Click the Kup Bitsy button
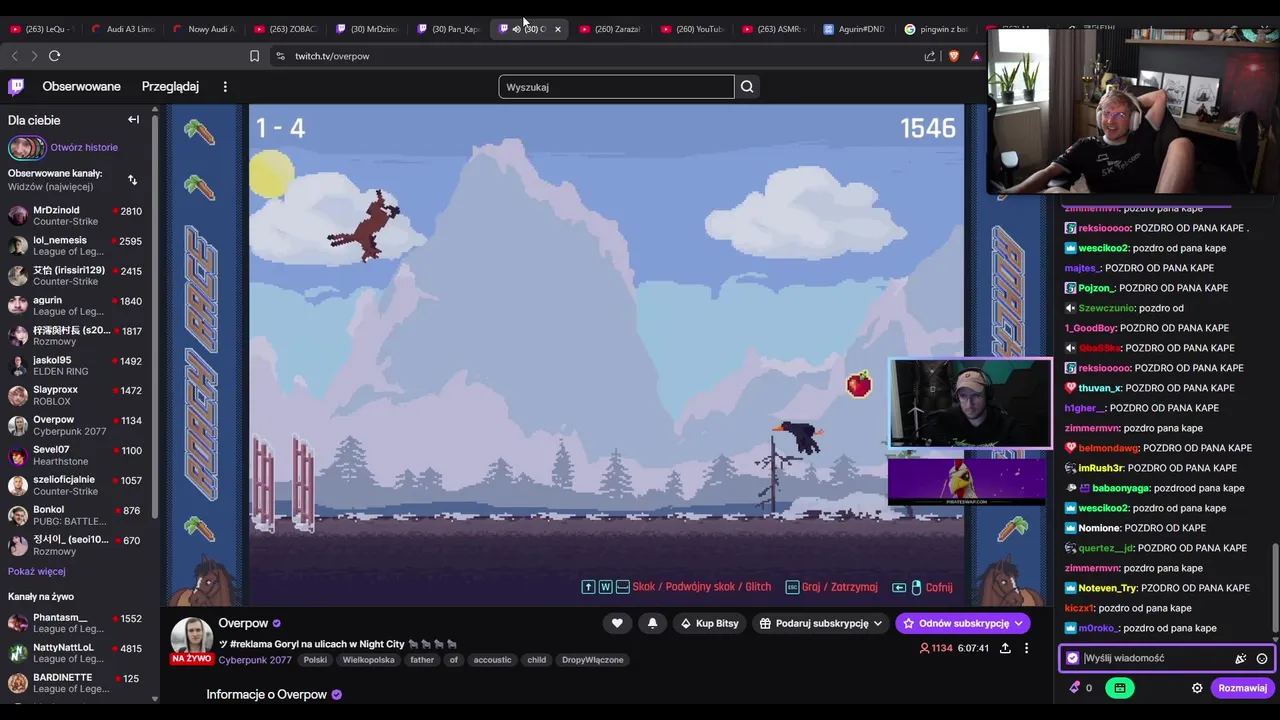1280x720 pixels. tap(709, 623)
